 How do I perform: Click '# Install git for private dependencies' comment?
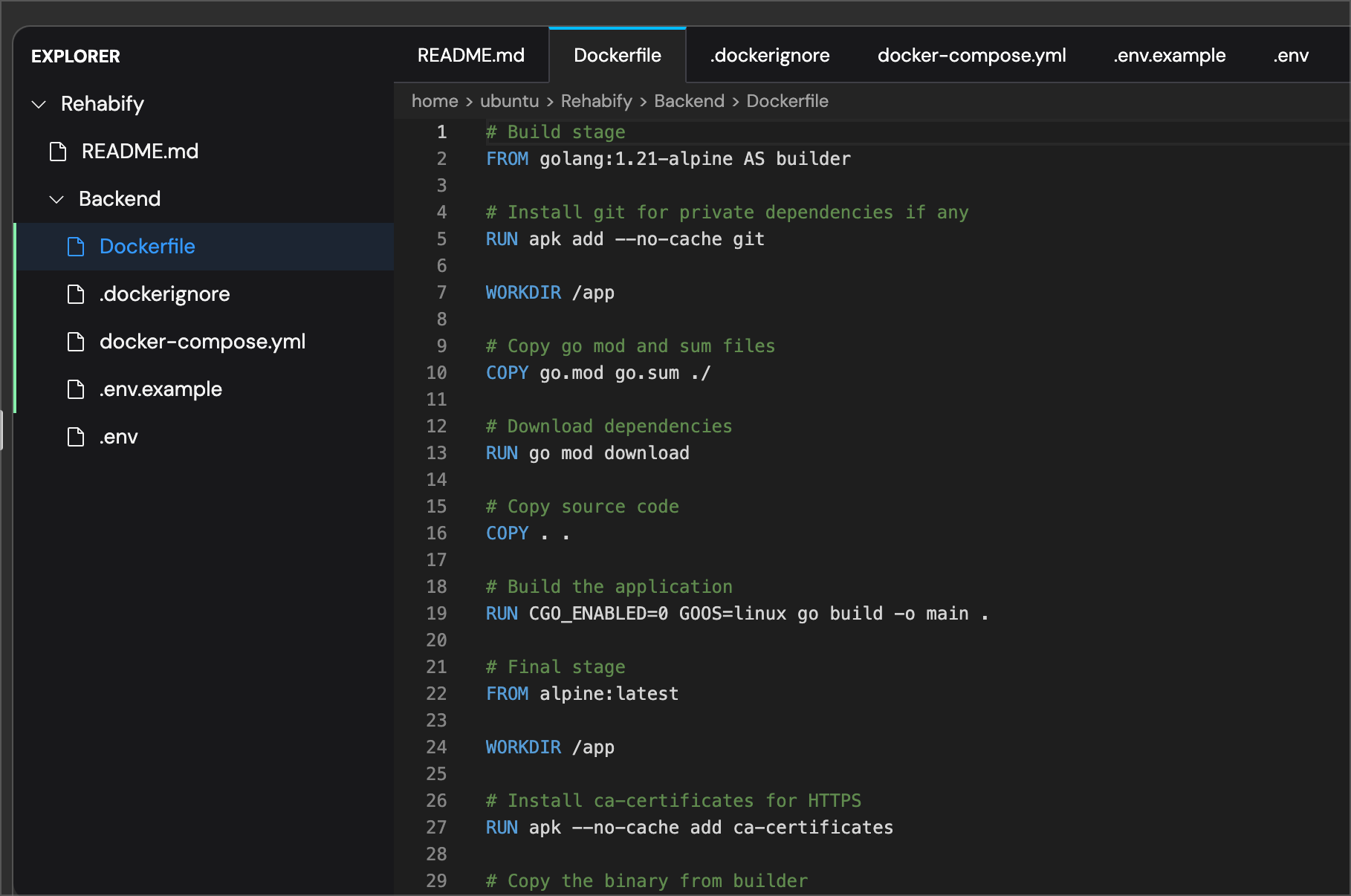pyautogui.click(x=728, y=212)
